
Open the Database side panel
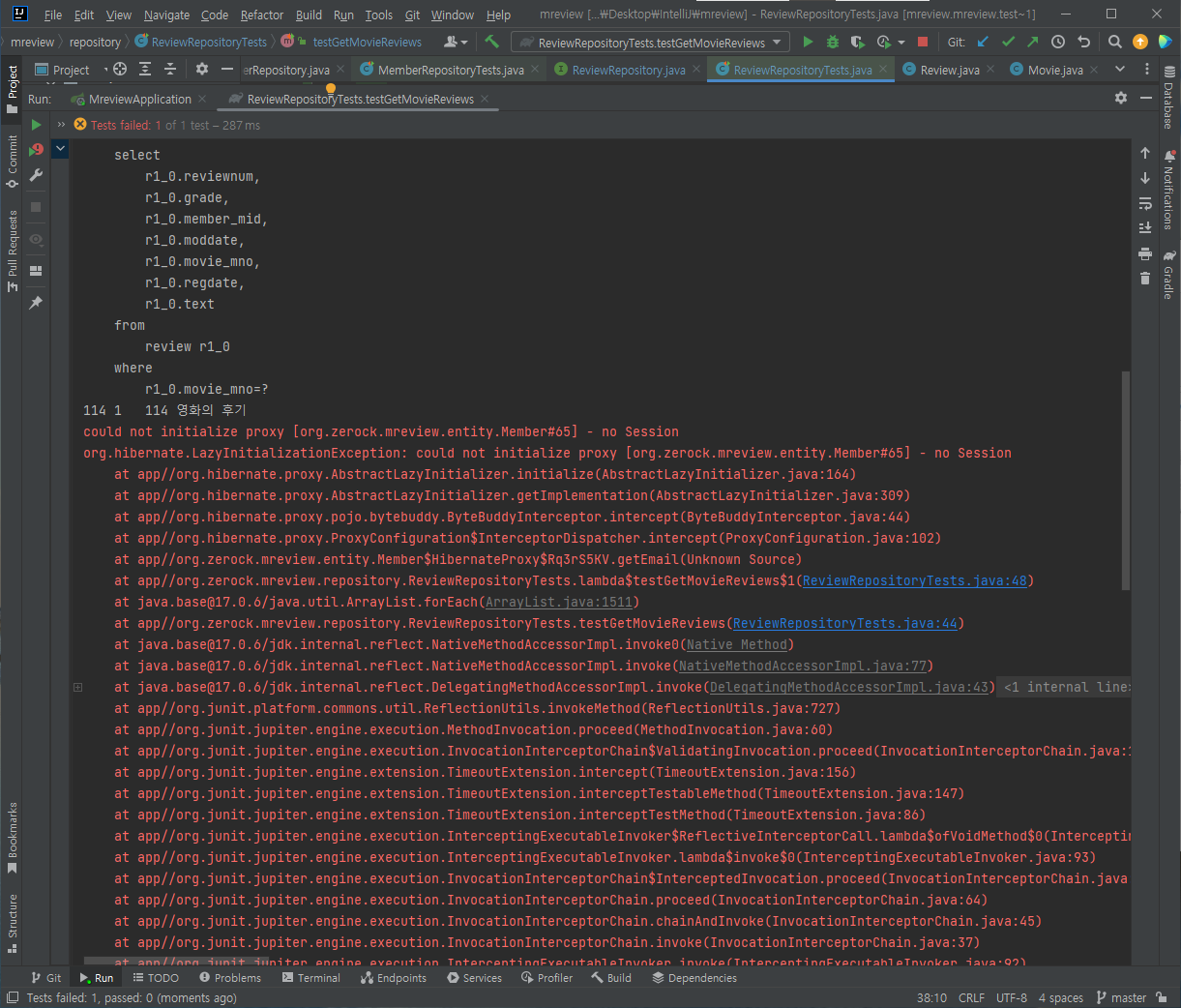1168,98
